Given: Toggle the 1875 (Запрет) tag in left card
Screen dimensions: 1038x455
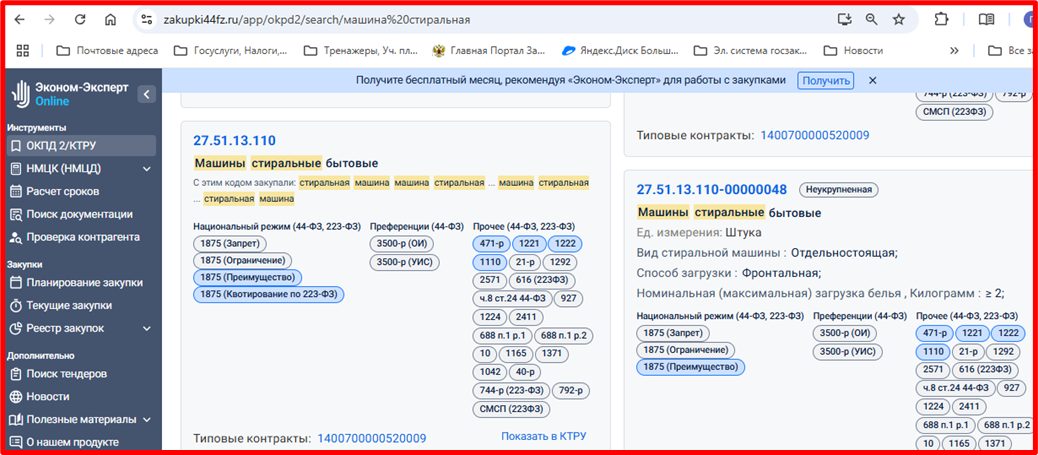Looking at the screenshot, I should pos(231,243).
